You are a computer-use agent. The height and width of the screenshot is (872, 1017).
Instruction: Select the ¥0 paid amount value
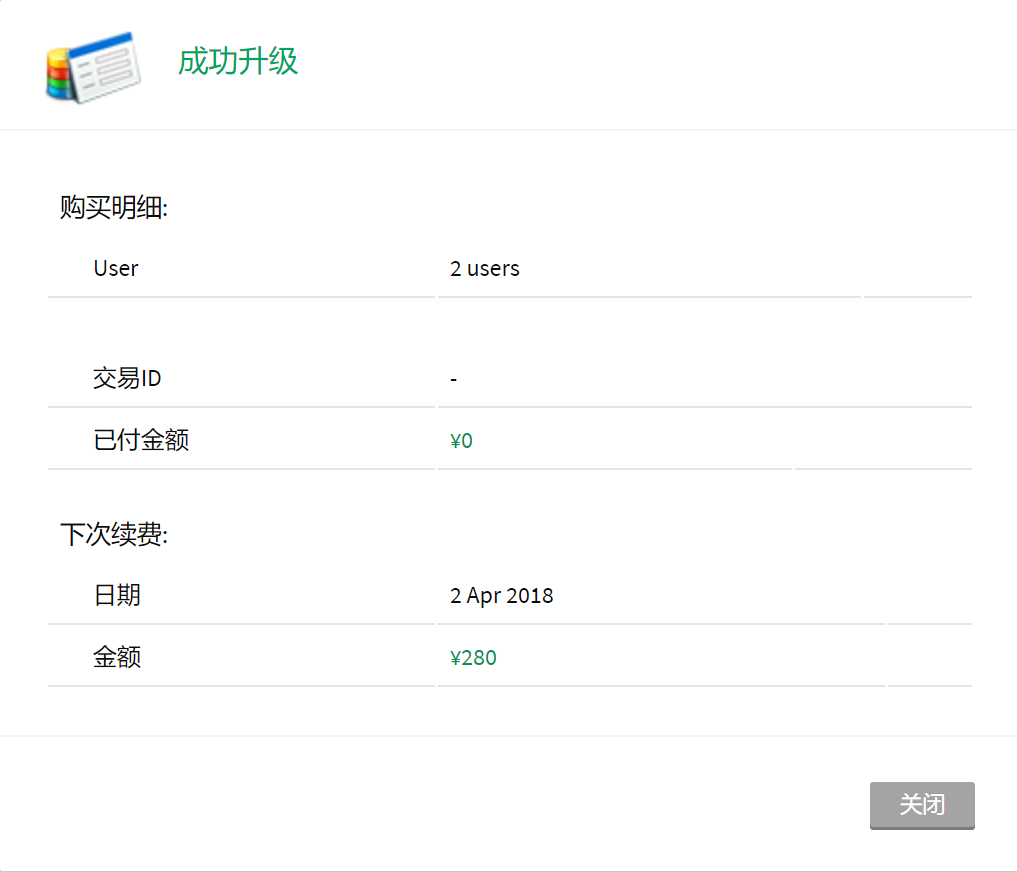pyautogui.click(x=462, y=441)
